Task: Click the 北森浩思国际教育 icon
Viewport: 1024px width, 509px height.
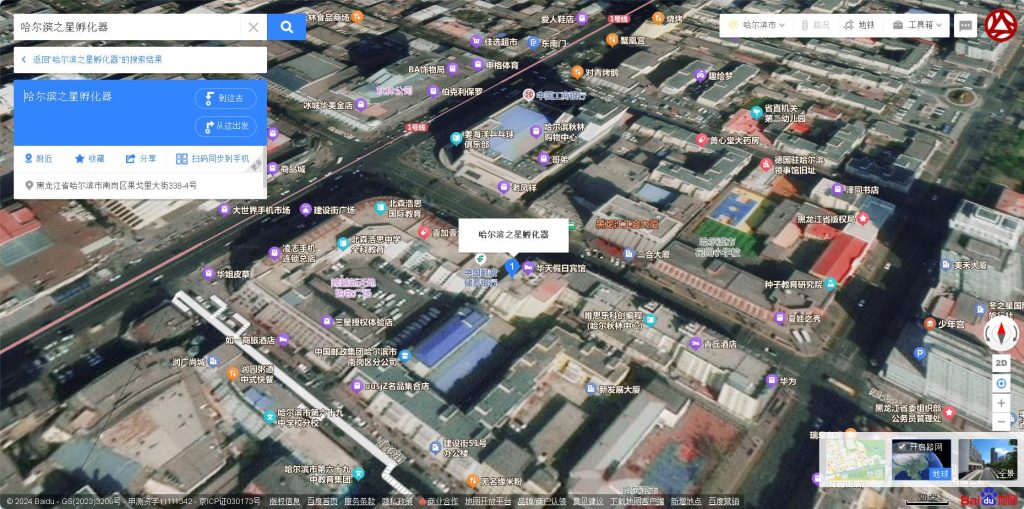Action: (381, 208)
